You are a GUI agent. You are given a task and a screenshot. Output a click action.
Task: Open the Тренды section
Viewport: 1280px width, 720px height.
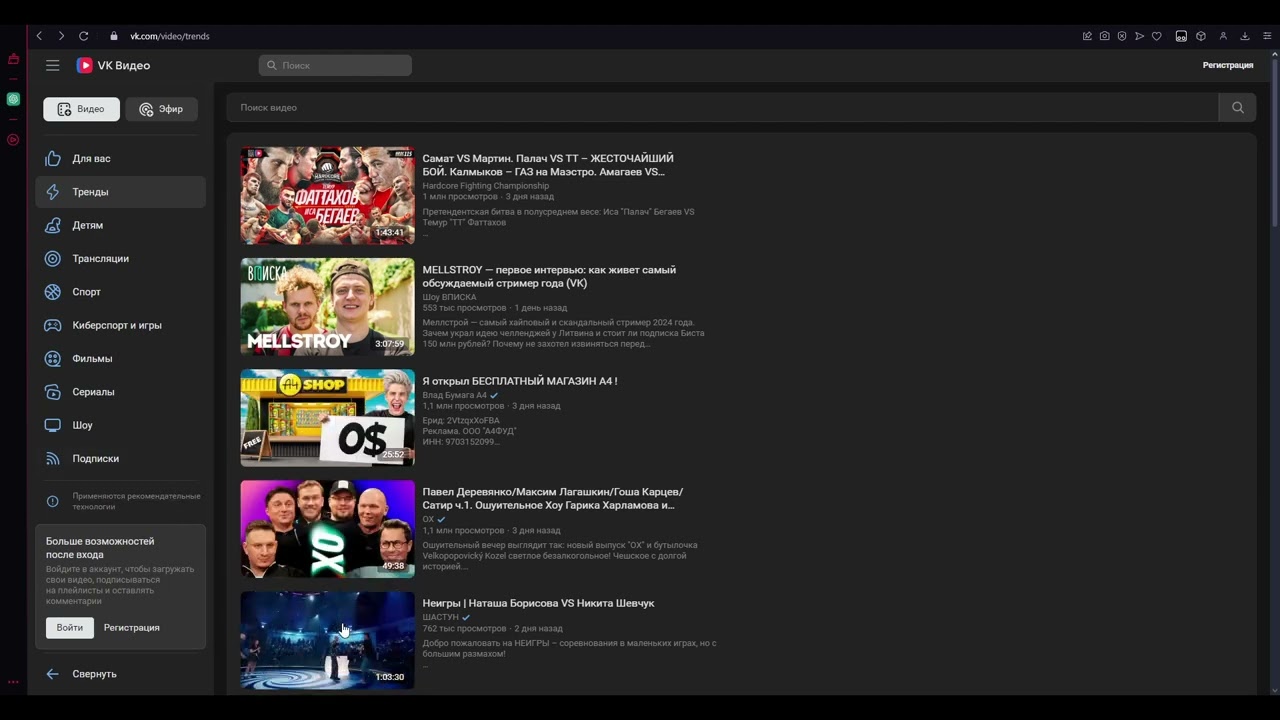click(120, 192)
